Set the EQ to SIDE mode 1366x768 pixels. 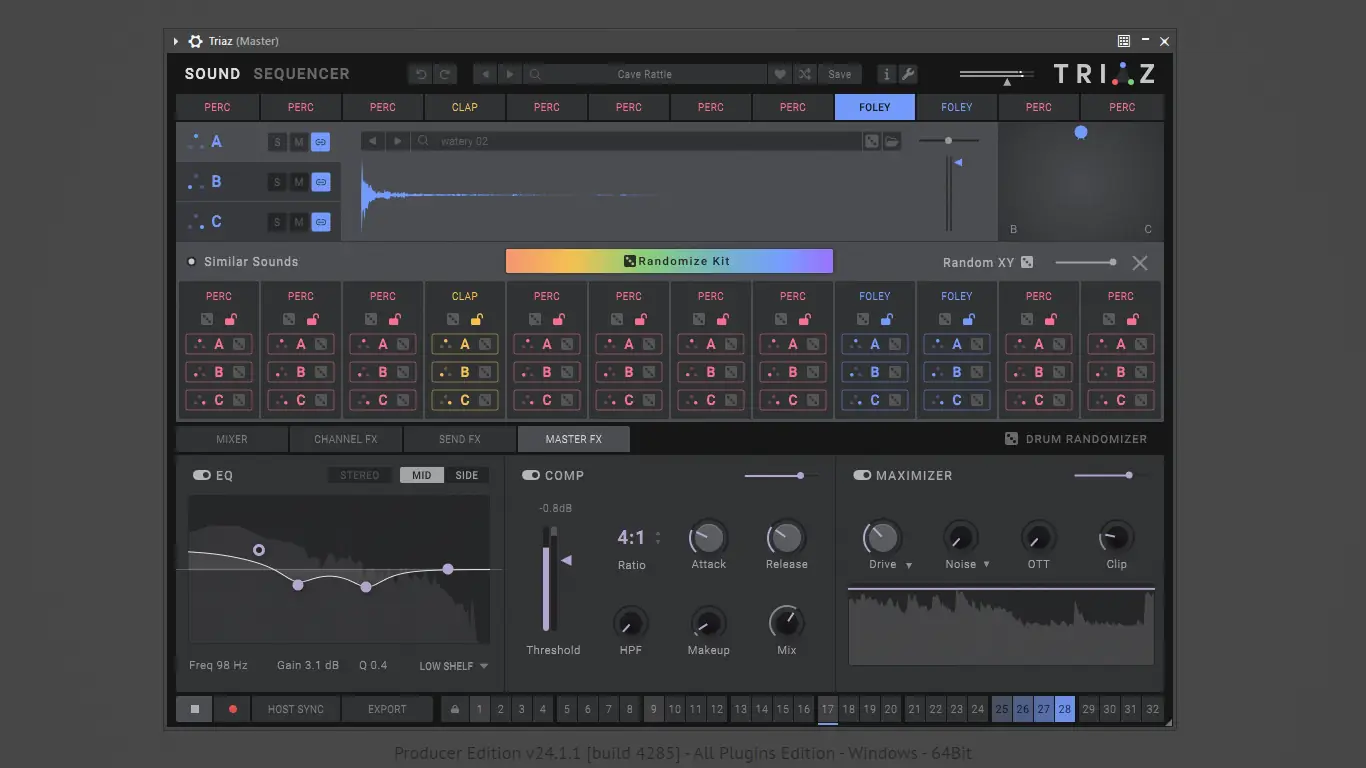click(467, 475)
